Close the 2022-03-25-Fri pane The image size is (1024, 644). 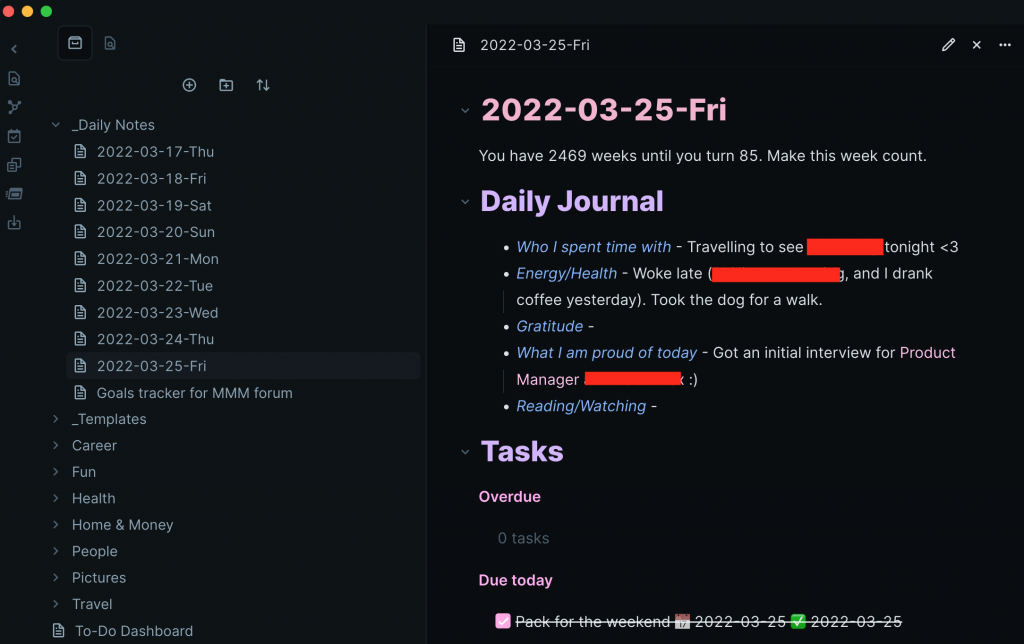[976, 44]
